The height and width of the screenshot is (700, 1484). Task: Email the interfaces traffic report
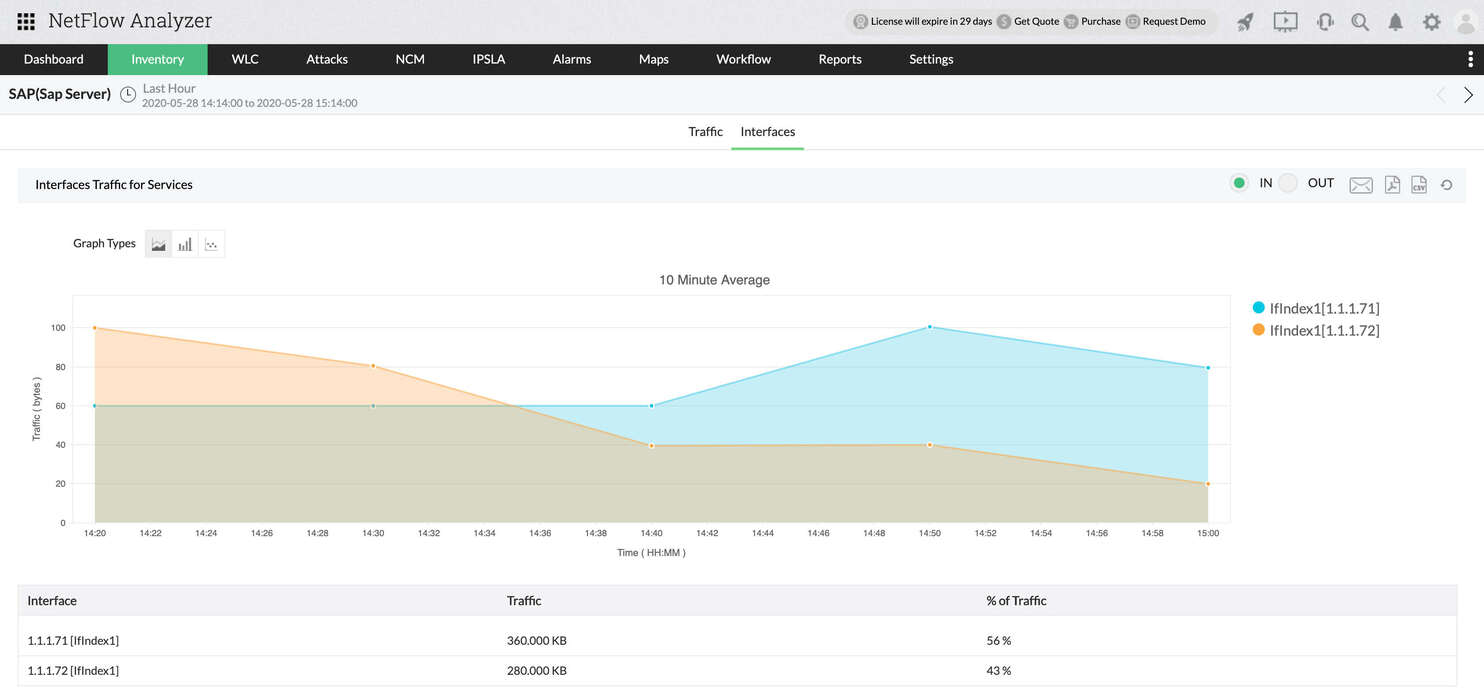click(x=1360, y=184)
